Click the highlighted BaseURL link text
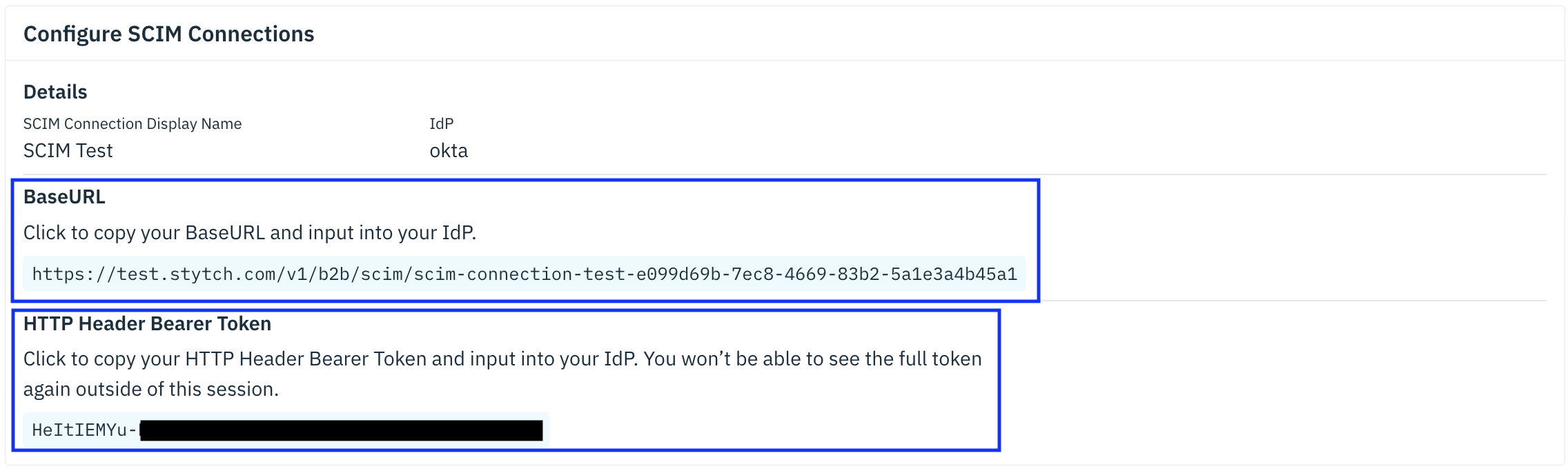 tap(525, 274)
